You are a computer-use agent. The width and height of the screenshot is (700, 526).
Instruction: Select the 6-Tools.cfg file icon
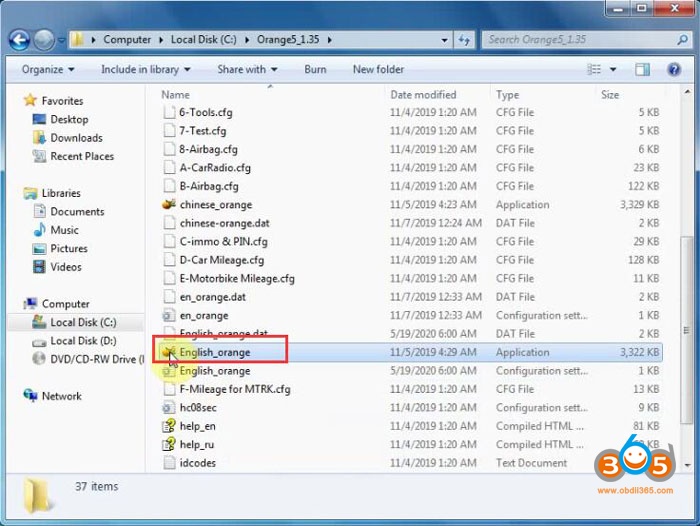tap(169, 113)
